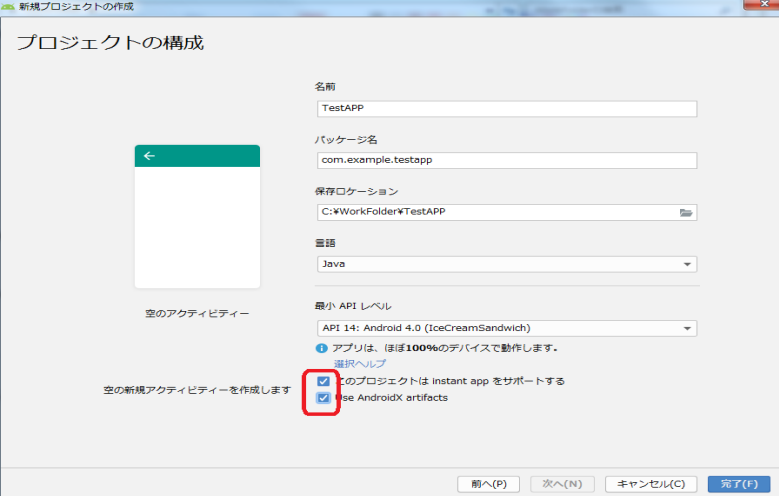779x496 pixels.
Task: Click the save location path field
Action: [x=495, y=212]
